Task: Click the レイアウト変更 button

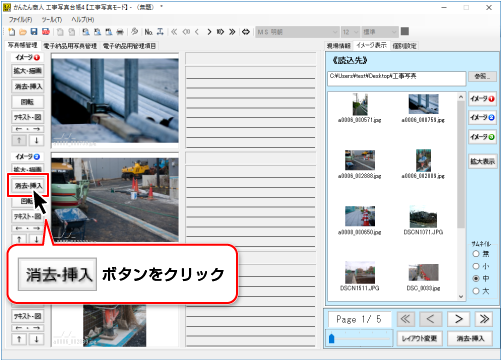Action: pos(419,339)
